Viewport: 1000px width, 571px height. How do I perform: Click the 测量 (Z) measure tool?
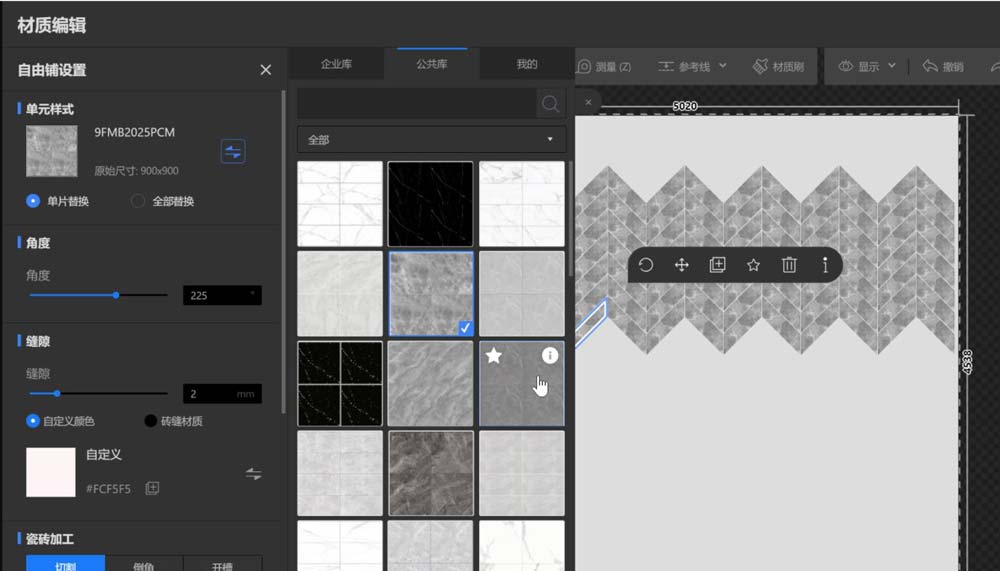[x=604, y=66]
